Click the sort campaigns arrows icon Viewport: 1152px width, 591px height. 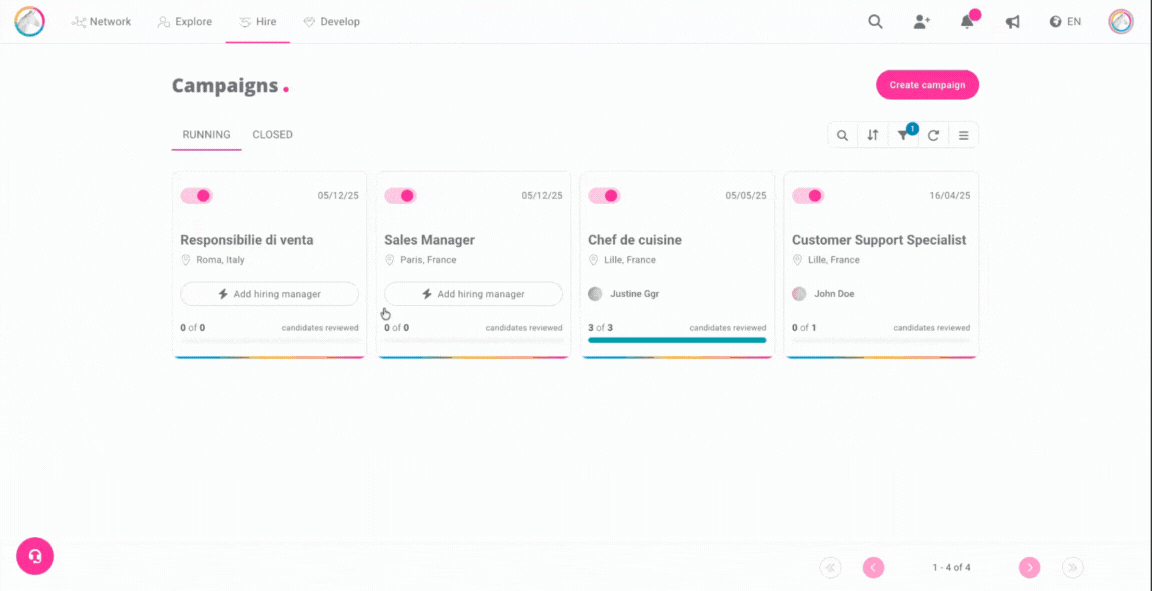click(x=873, y=135)
